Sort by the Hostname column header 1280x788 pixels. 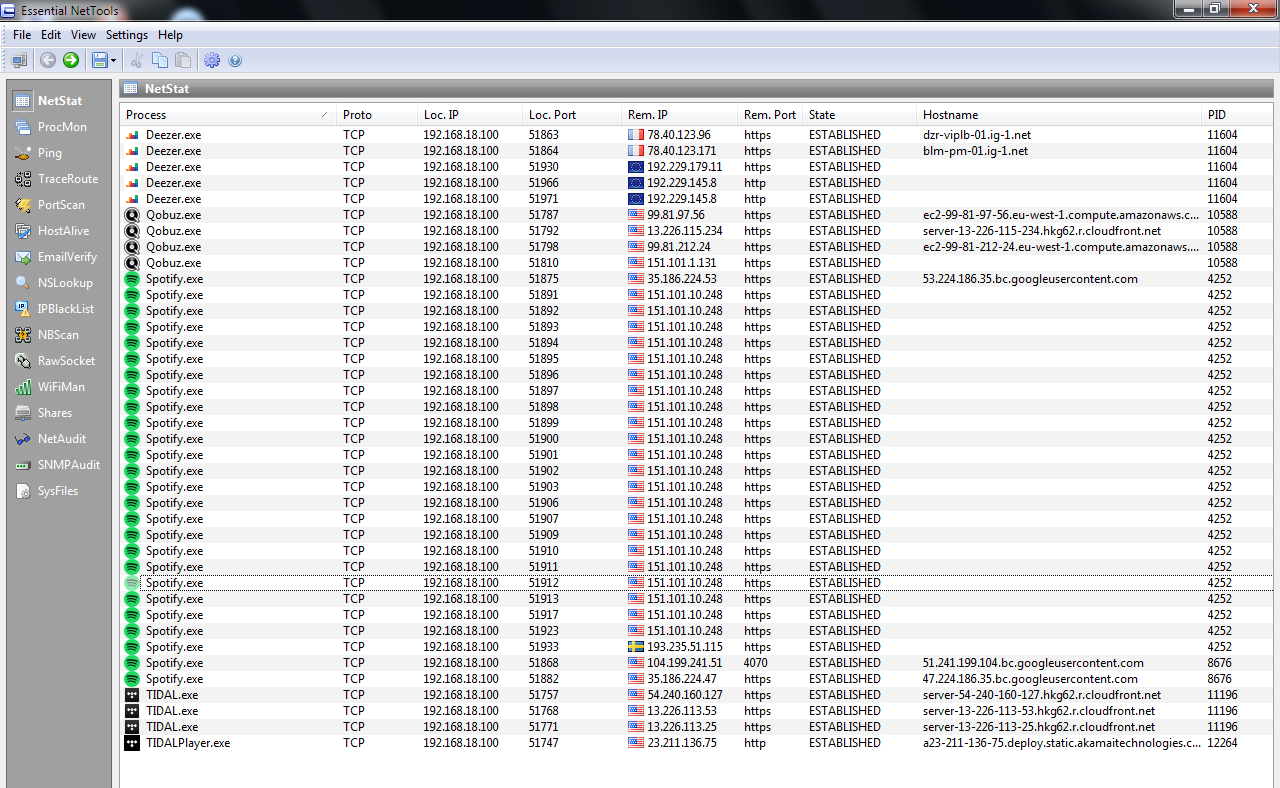click(x=1059, y=115)
